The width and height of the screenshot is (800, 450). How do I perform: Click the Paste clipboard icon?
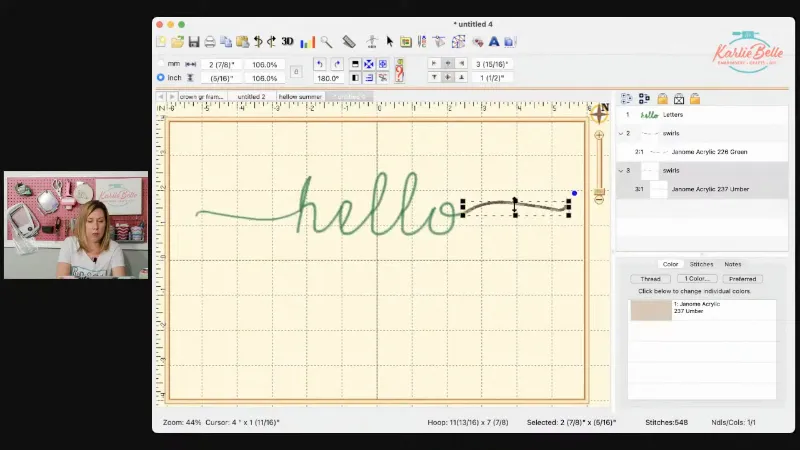click(x=242, y=42)
